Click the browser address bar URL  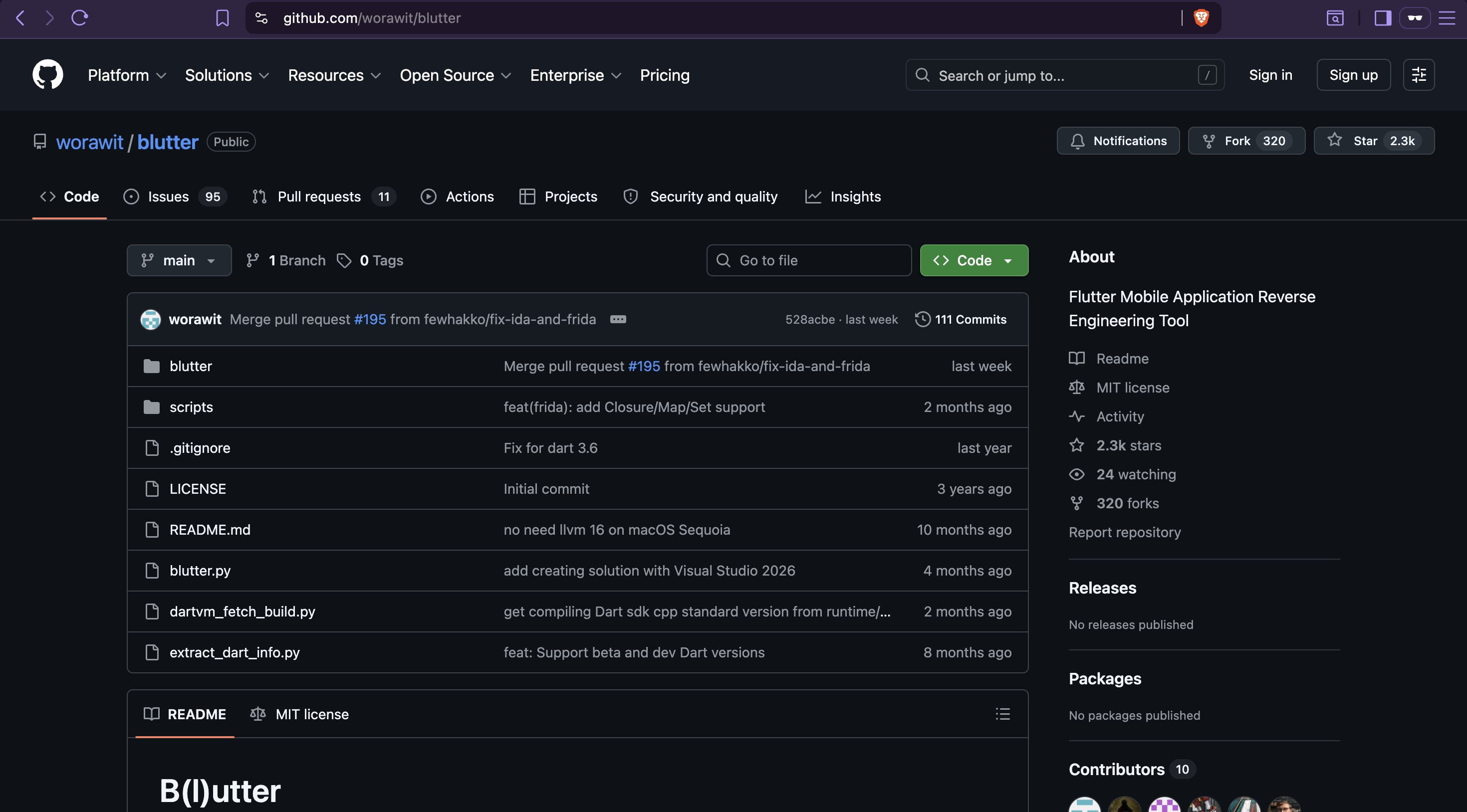click(372, 18)
